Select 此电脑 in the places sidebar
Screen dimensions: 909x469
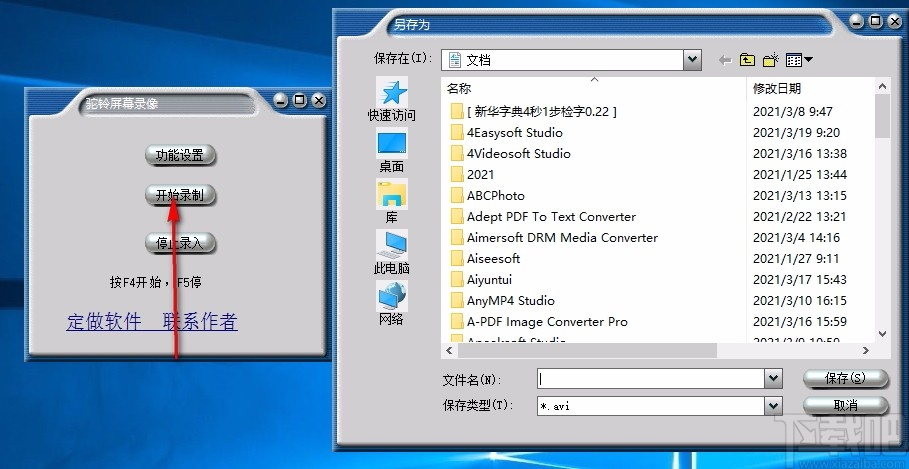pos(391,253)
